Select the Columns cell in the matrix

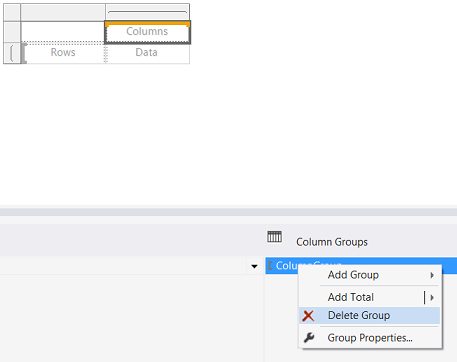click(147, 32)
